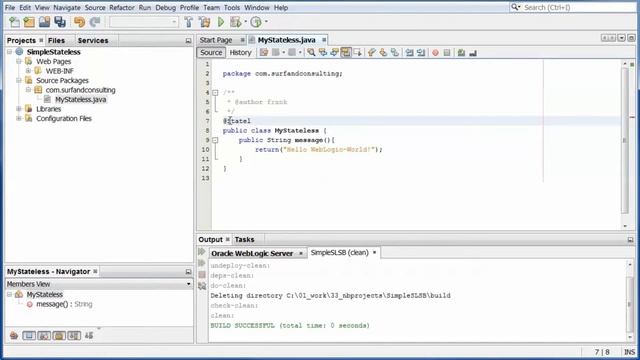Click the Toggle Bookmark icon

tap(395, 52)
